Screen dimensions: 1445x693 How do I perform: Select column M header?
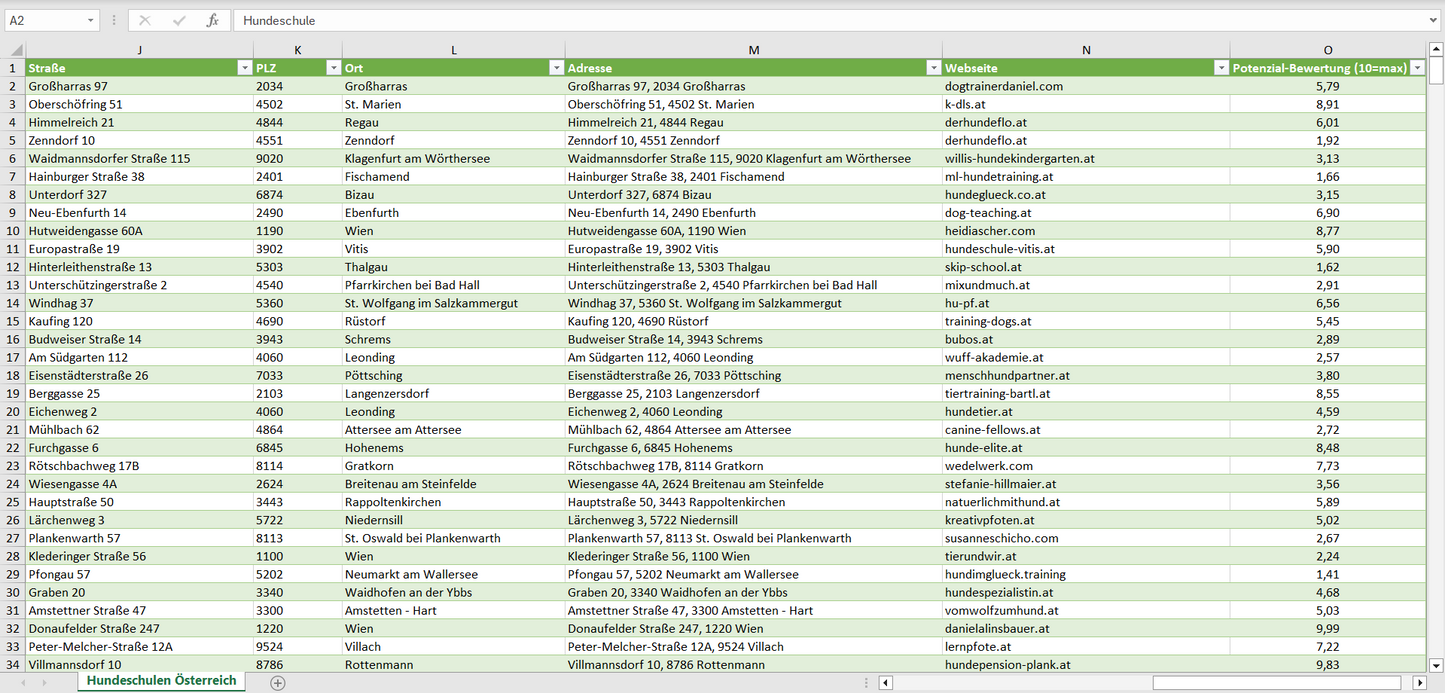pyautogui.click(x=753, y=50)
